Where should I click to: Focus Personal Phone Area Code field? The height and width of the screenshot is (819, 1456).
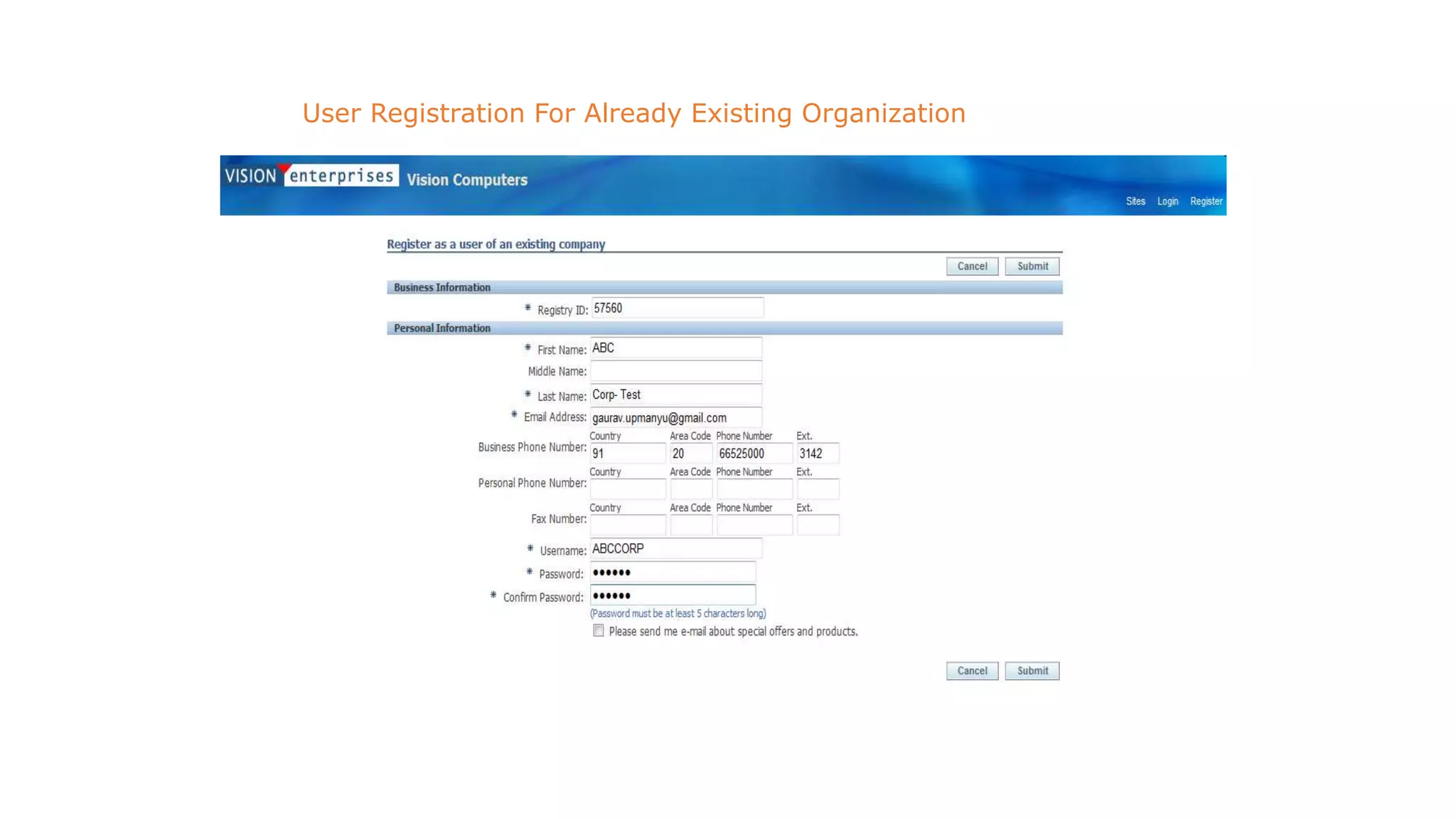coord(691,489)
